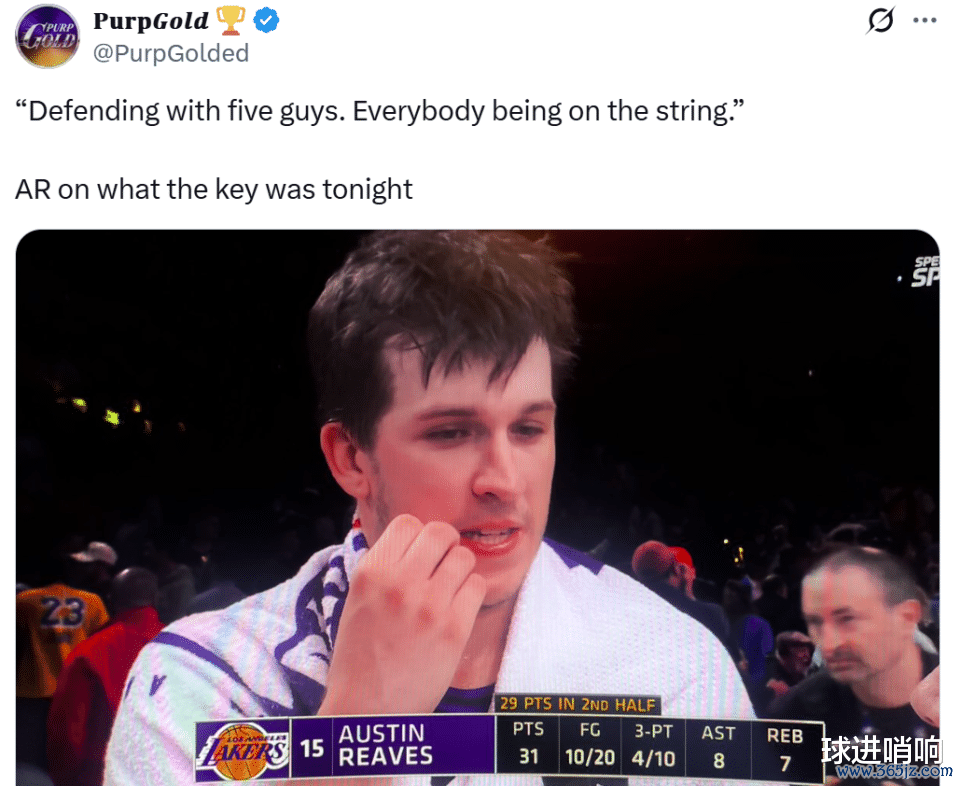Click the blue verified badge
The height and width of the screenshot is (786, 960).
point(266,21)
